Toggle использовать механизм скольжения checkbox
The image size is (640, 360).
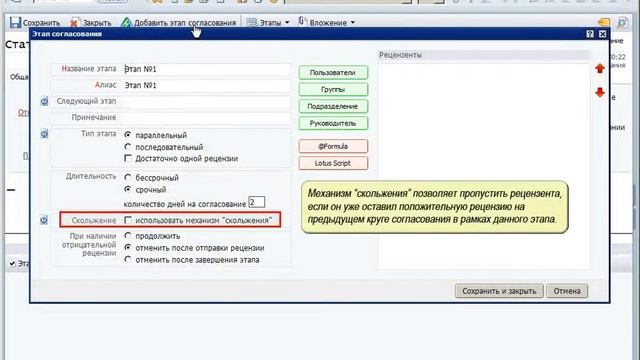click(x=128, y=220)
